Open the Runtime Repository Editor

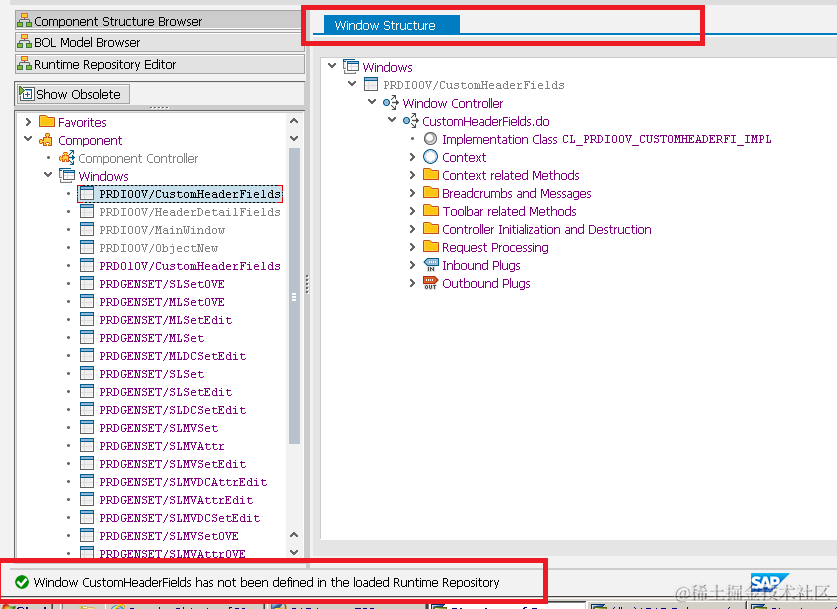tap(159, 64)
